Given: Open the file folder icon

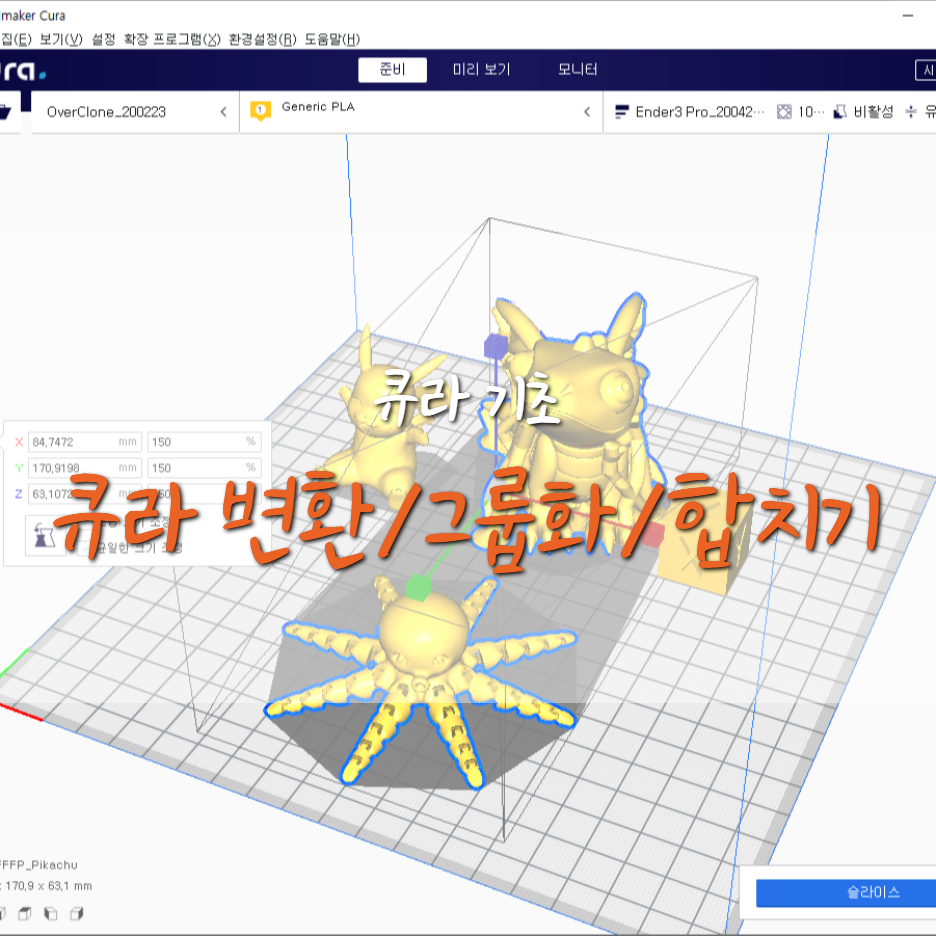Looking at the screenshot, I should point(5,112).
